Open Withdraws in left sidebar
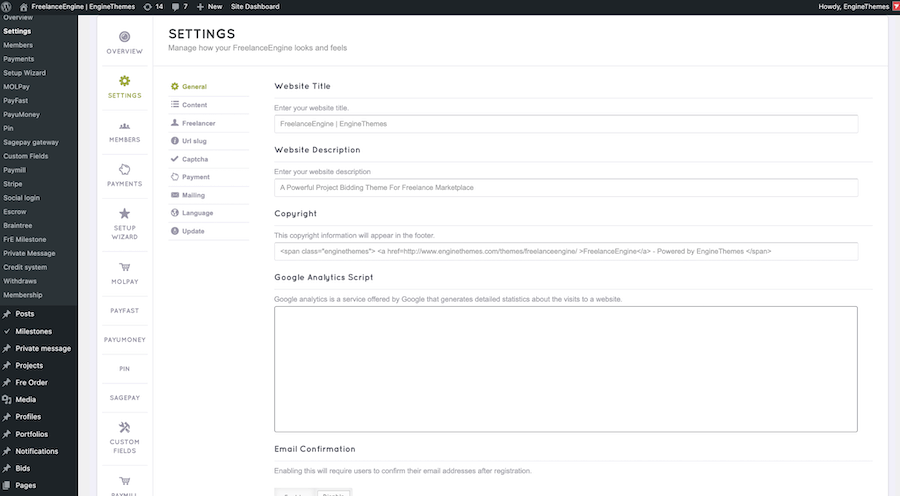 pos(20,281)
